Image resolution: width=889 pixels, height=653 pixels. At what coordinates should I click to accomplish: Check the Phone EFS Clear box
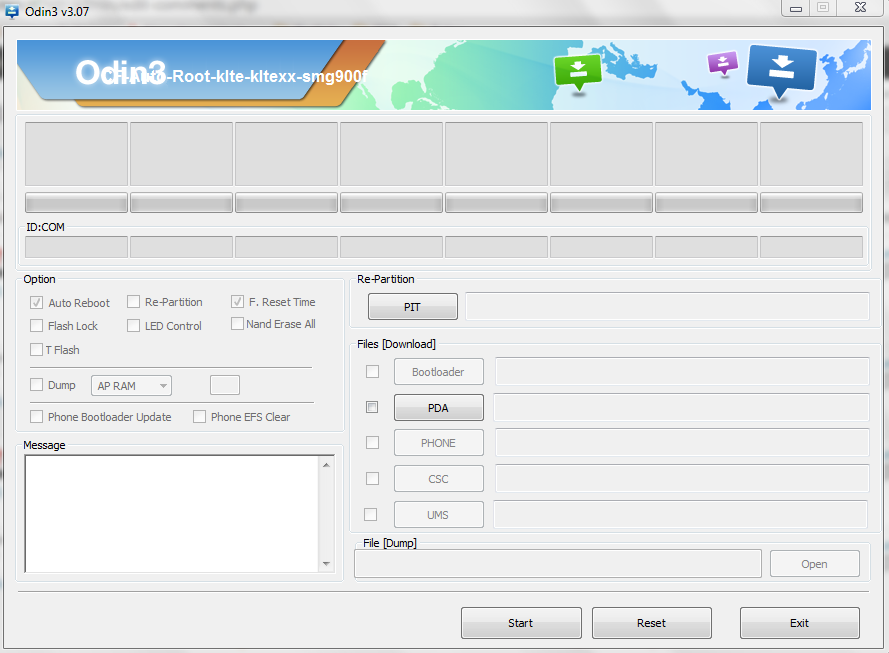point(200,417)
